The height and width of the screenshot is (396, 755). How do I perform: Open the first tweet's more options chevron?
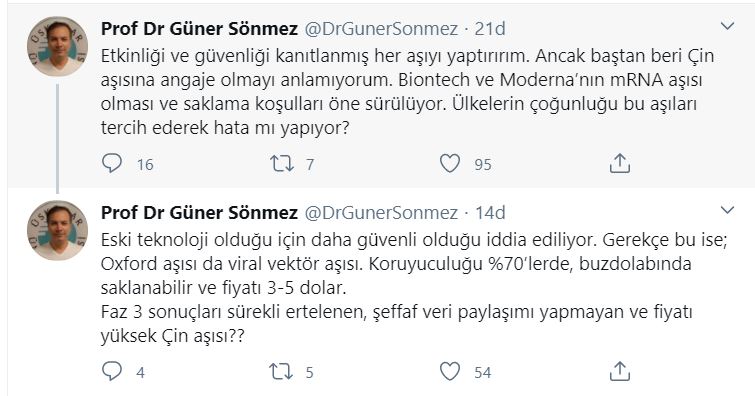727,26
